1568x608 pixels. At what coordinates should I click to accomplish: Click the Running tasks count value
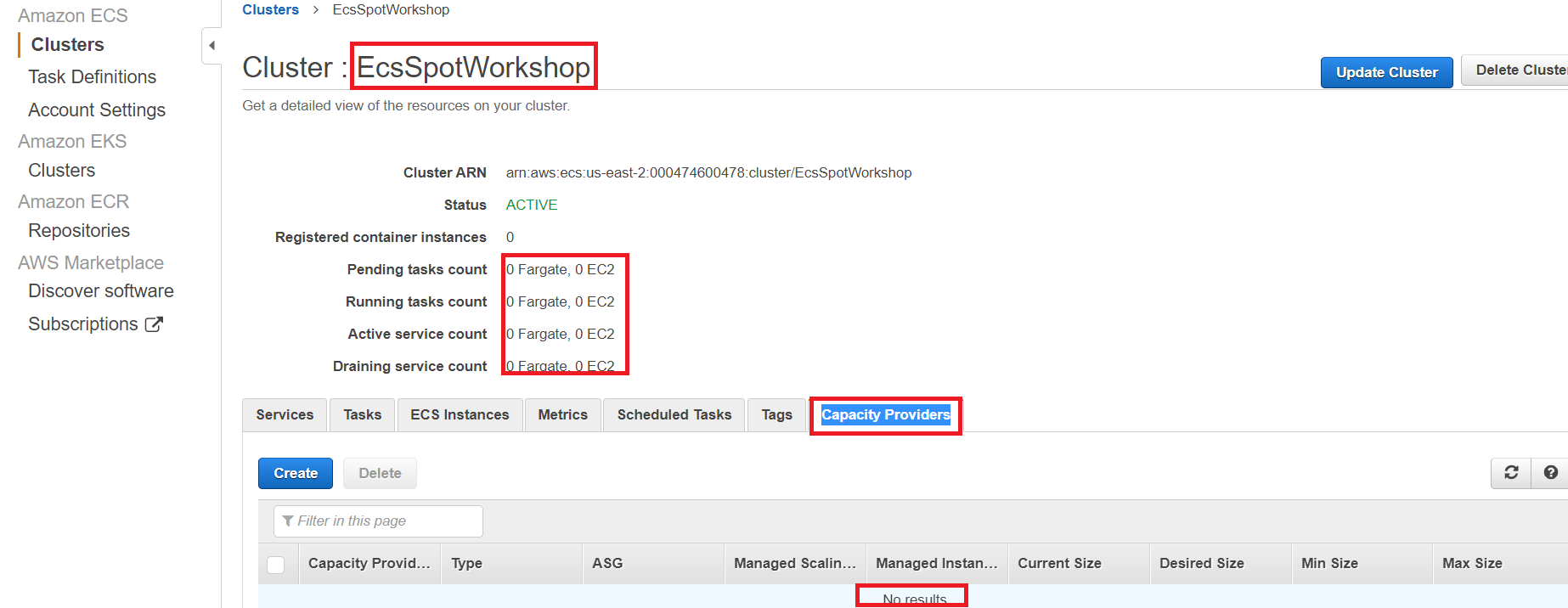(x=561, y=302)
